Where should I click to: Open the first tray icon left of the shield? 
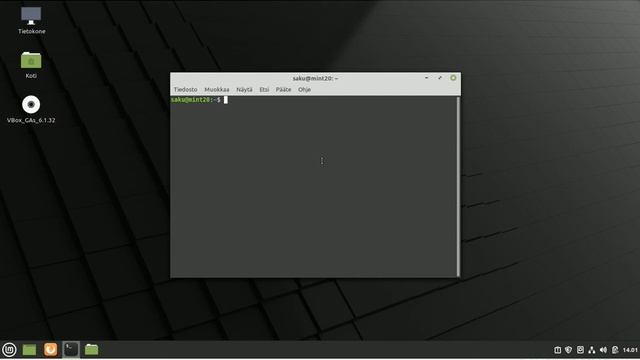pyautogui.click(x=557, y=350)
